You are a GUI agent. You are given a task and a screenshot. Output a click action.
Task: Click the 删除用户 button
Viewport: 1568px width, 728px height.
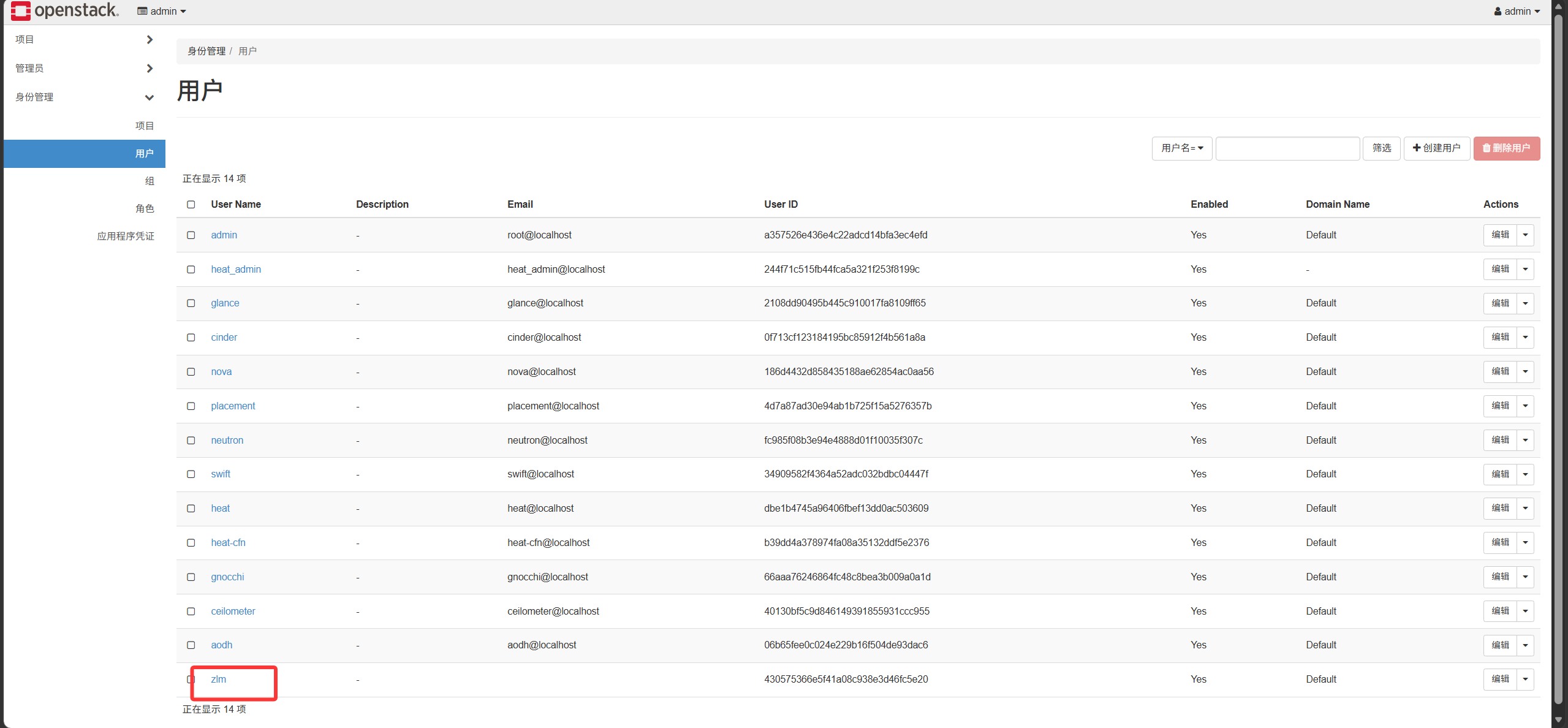(x=1506, y=148)
